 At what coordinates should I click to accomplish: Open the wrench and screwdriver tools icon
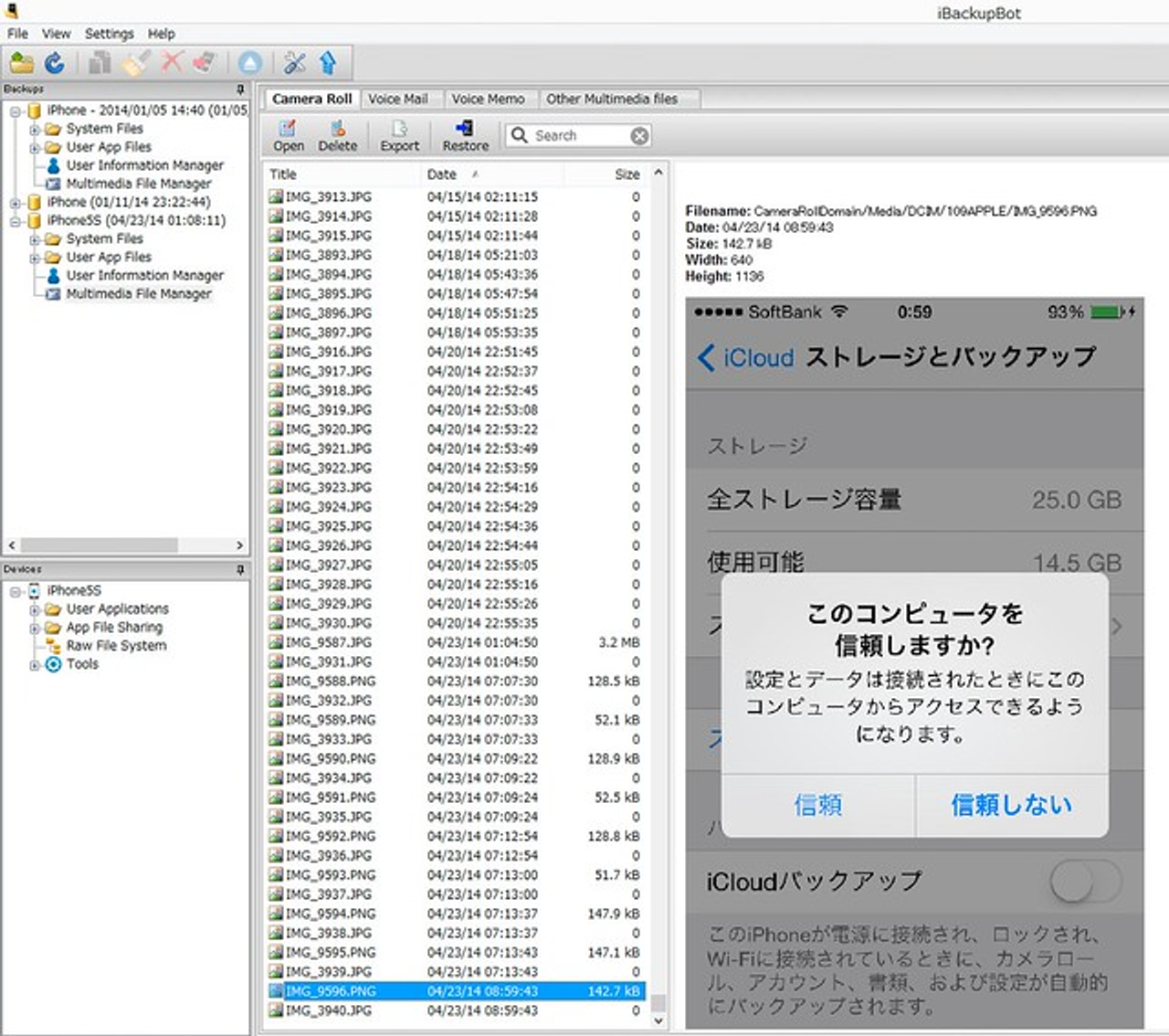(295, 62)
